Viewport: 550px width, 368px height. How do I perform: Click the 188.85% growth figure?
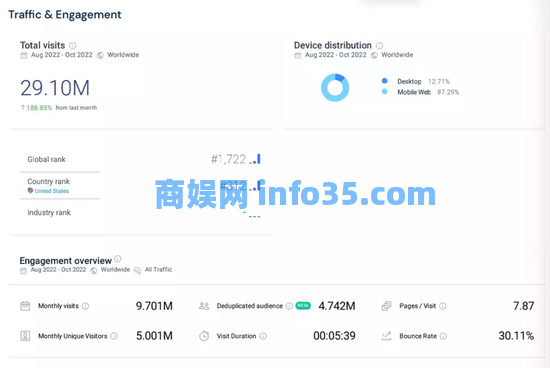(39, 108)
